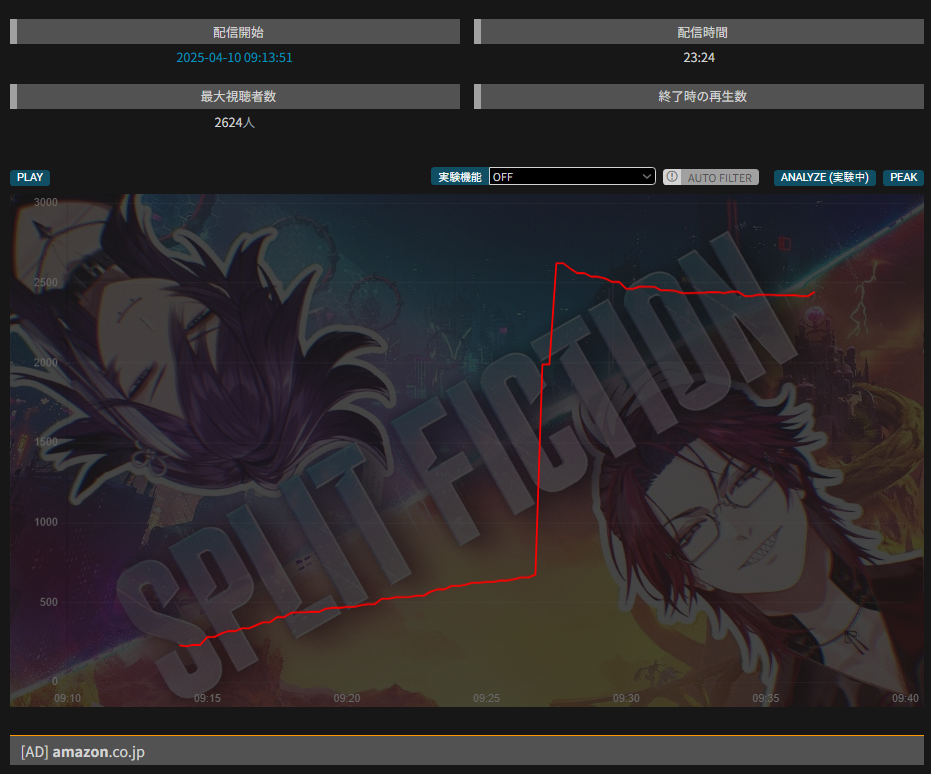Open the stream start date link 2025-04-10 09:13:51
931x774 pixels.
235,58
